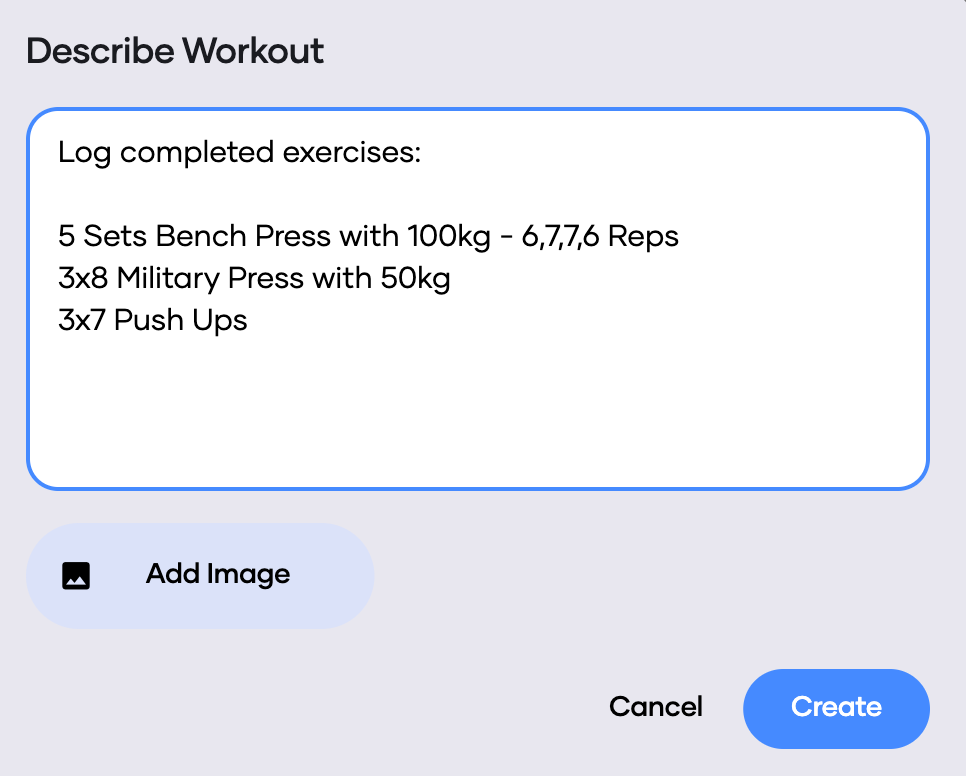Screen dimensions: 966x776
Task: Click on "6,7,7,6 Reps" in the text
Action: pyautogui.click(x=600, y=237)
